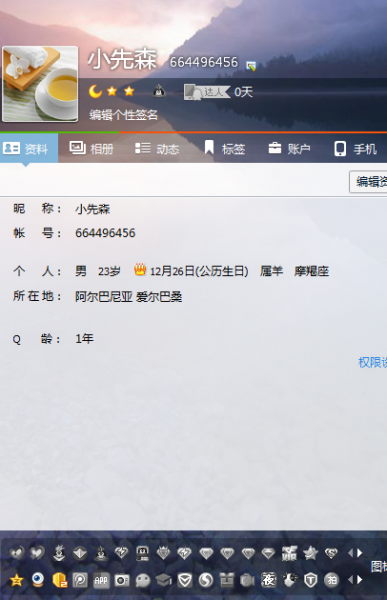
Task: Open the 手机 tab
Action: point(355,148)
